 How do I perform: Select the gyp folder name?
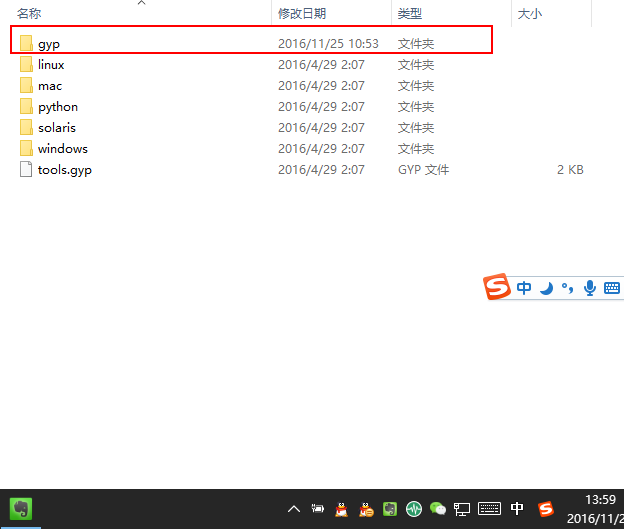tap(49, 44)
